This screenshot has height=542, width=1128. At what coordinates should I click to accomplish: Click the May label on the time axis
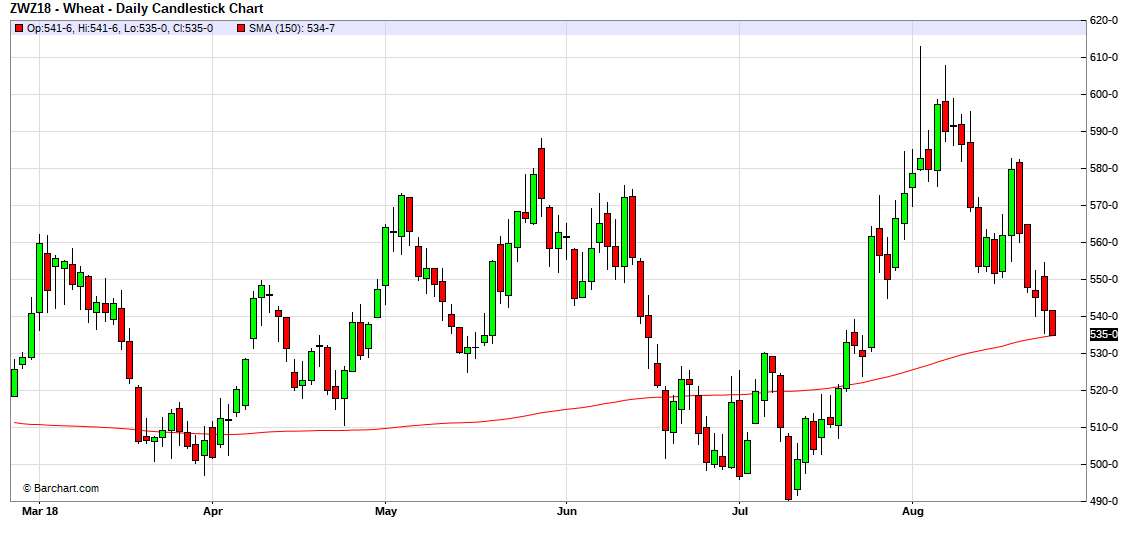pos(386,511)
